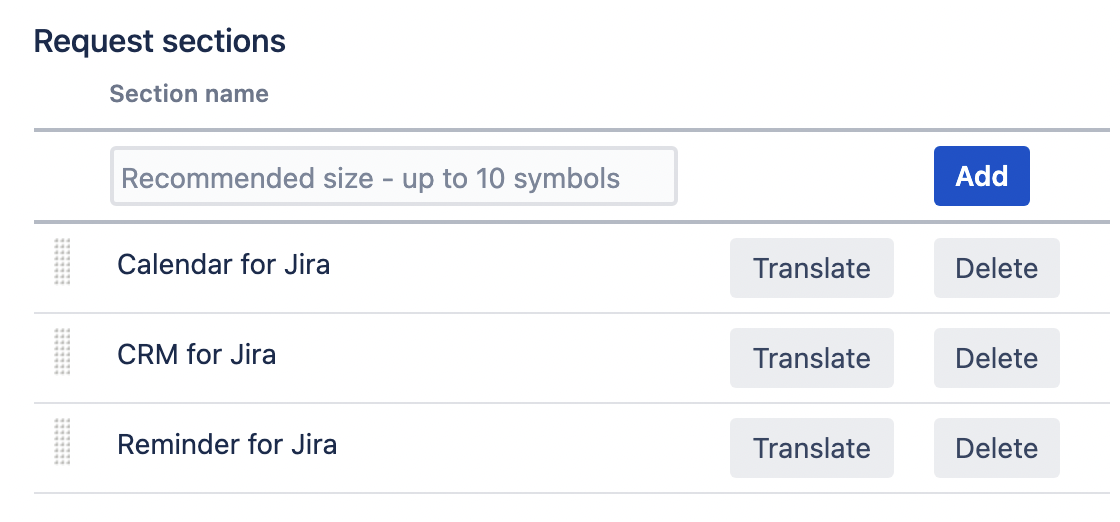Image resolution: width=1120 pixels, height=522 pixels.
Task: Translate the CRM for Jira section
Action: click(811, 358)
